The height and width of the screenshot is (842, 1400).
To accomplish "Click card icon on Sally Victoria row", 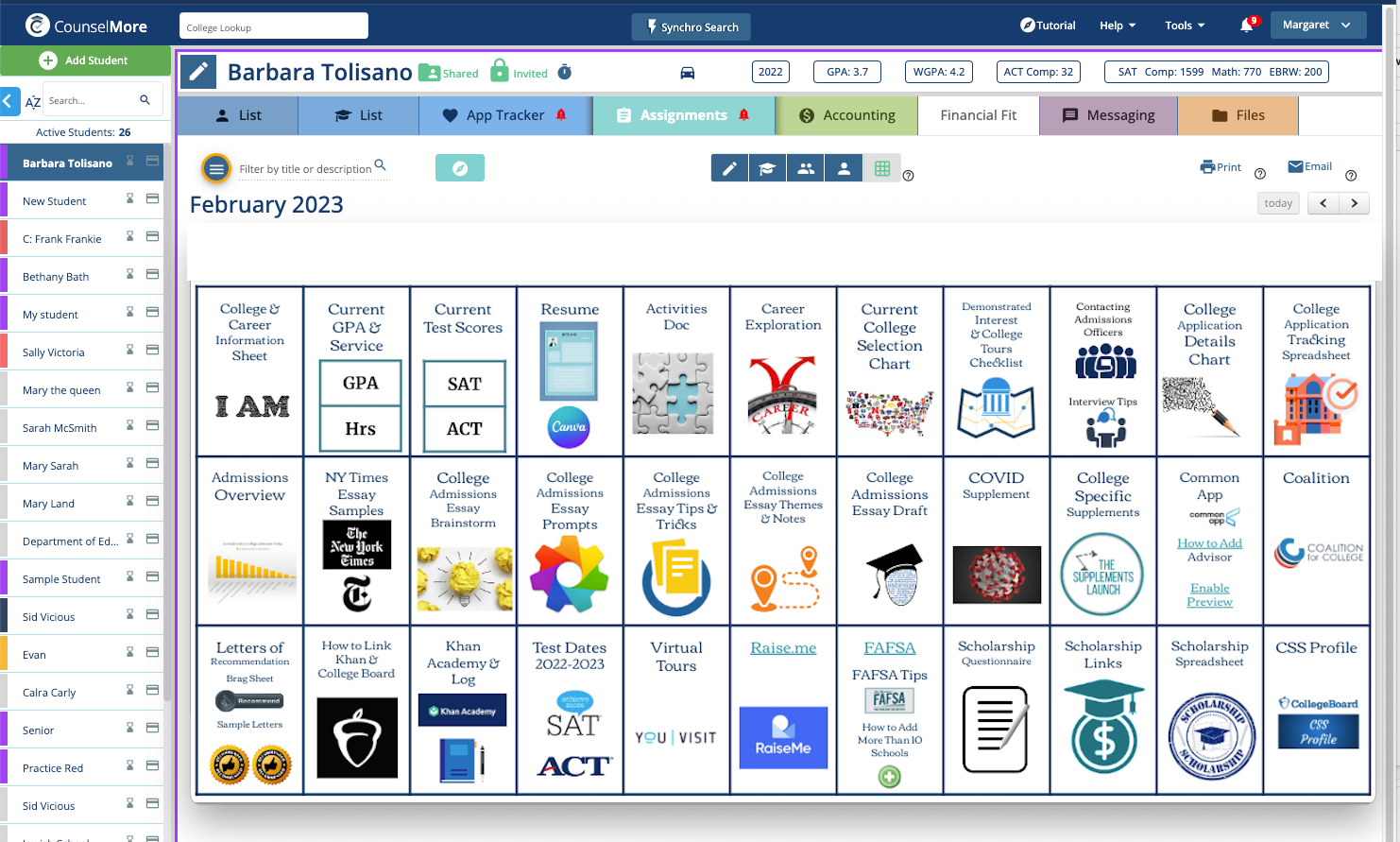I will pyautogui.click(x=152, y=350).
